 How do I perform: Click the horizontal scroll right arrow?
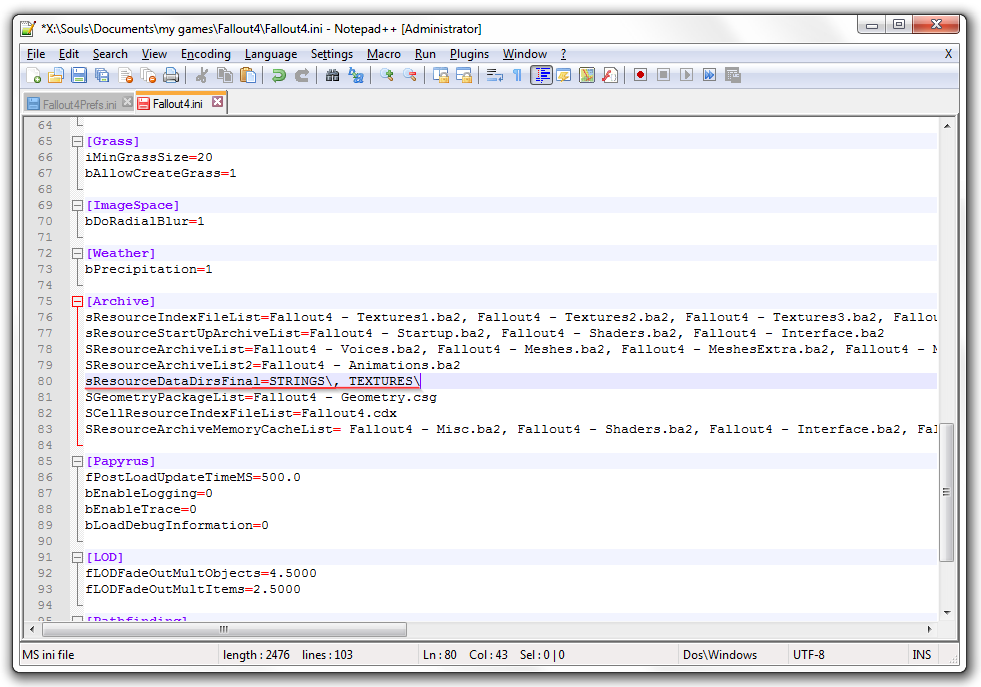pyautogui.click(x=930, y=629)
